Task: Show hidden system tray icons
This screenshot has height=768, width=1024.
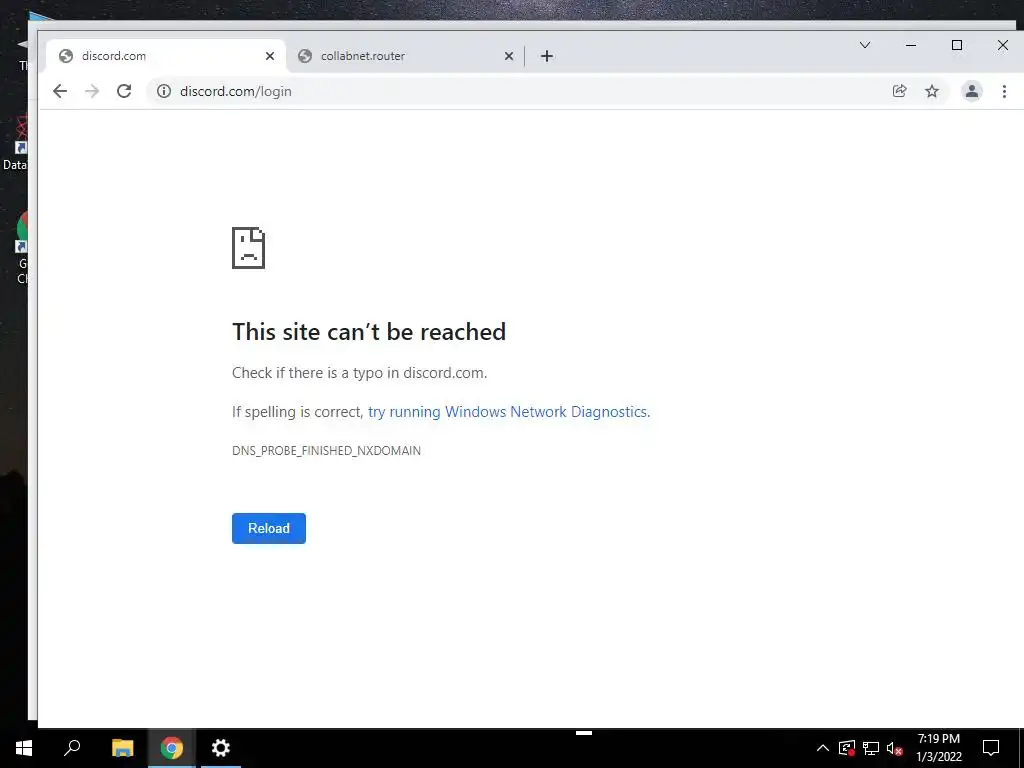Action: 823,748
